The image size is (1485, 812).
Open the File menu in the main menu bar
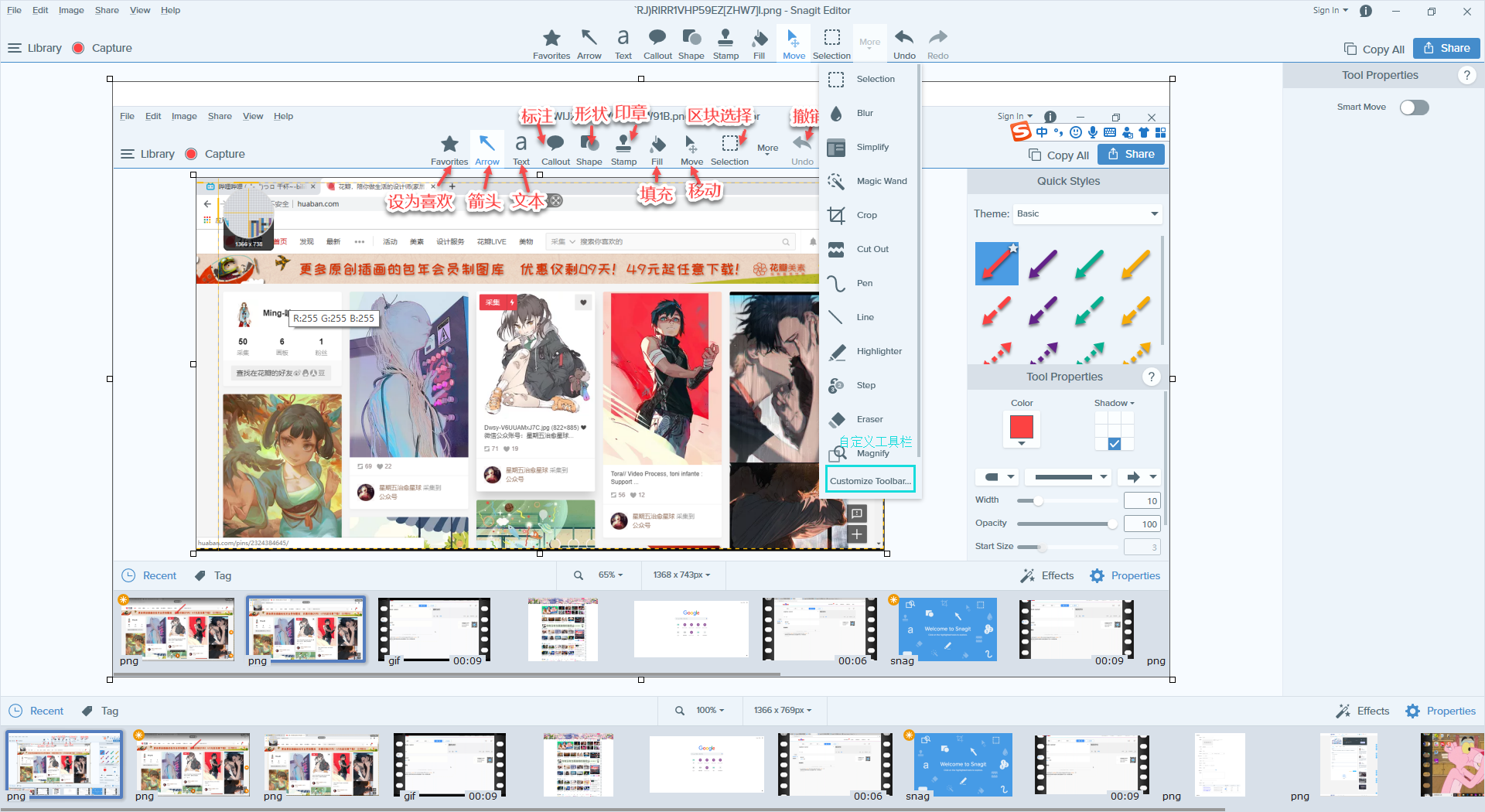pyautogui.click(x=14, y=10)
